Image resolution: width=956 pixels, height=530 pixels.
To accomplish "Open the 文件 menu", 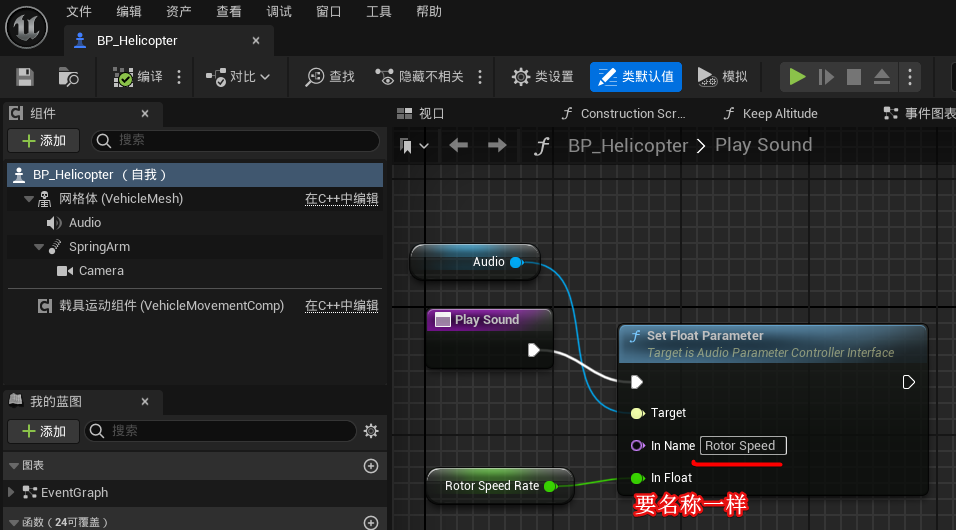I will point(79,12).
